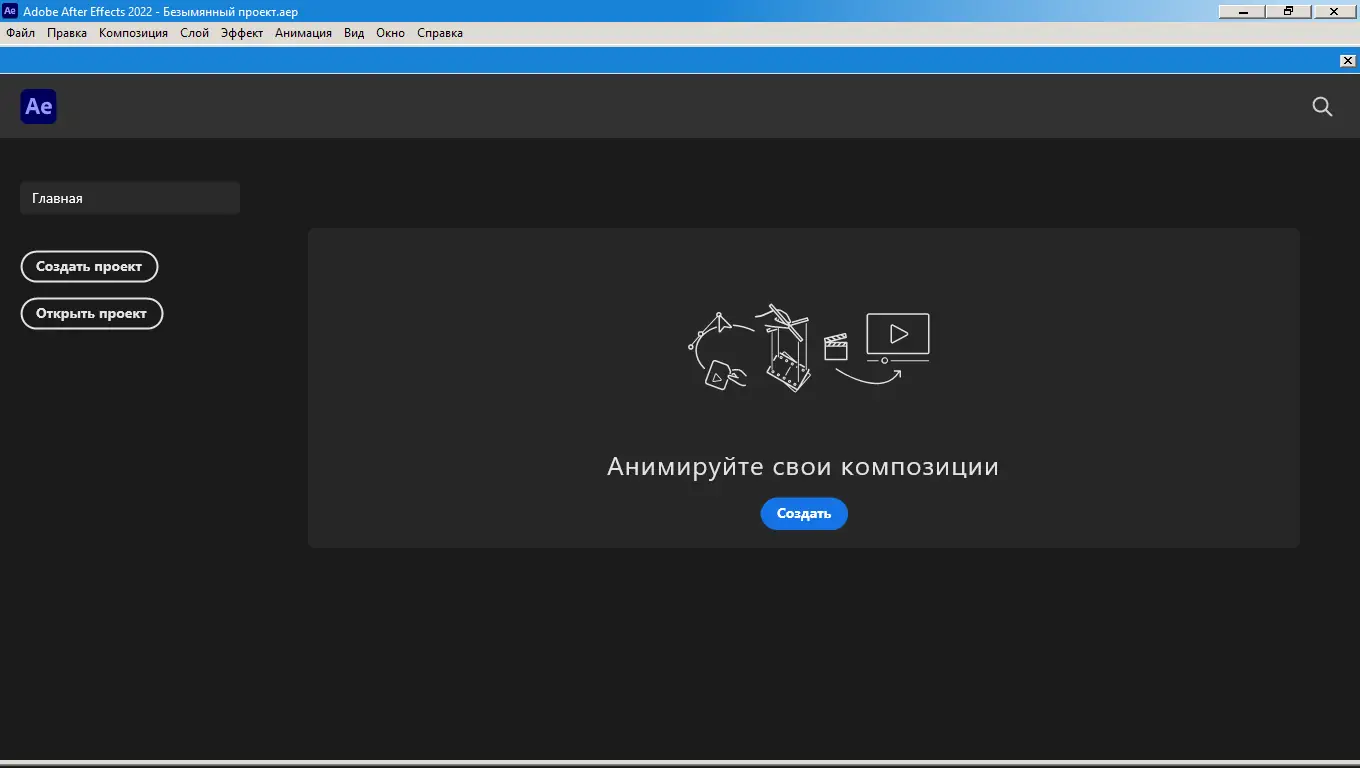Click the Создать проект button
This screenshot has width=1360, height=768.
pos(89,266)
